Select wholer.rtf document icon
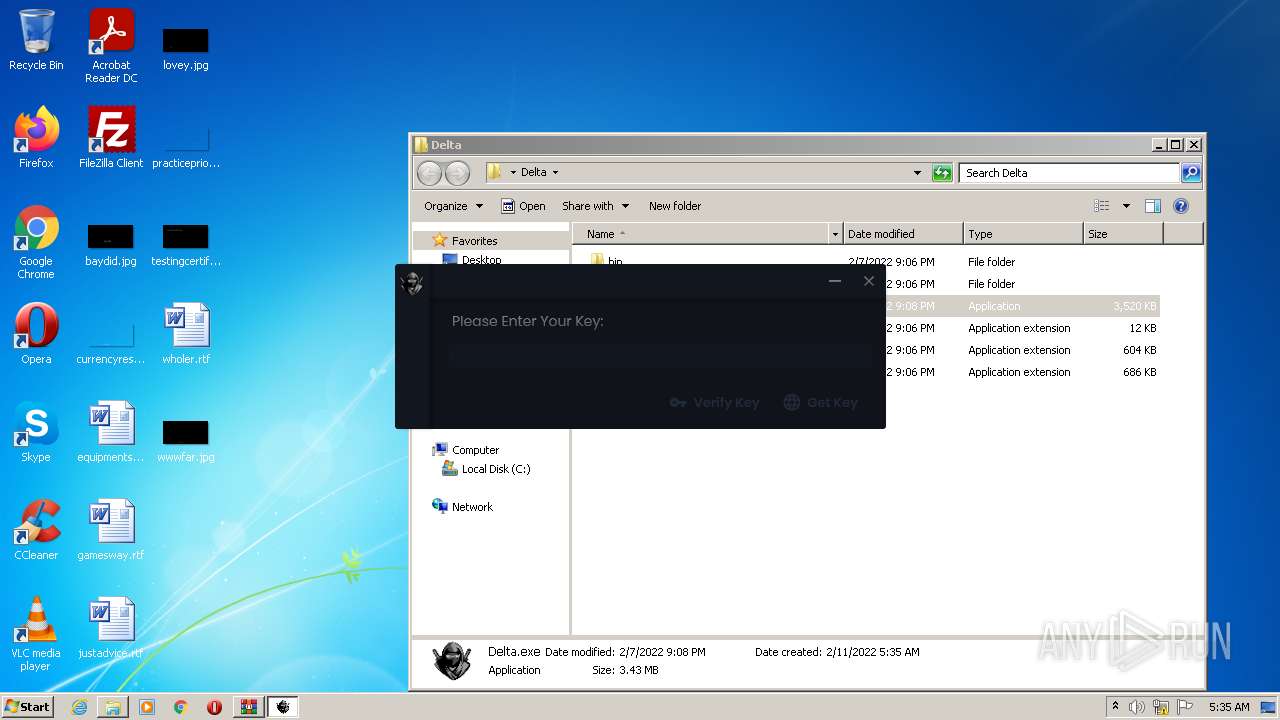The height and width of the screenshot is (720, 1280). 186,334
